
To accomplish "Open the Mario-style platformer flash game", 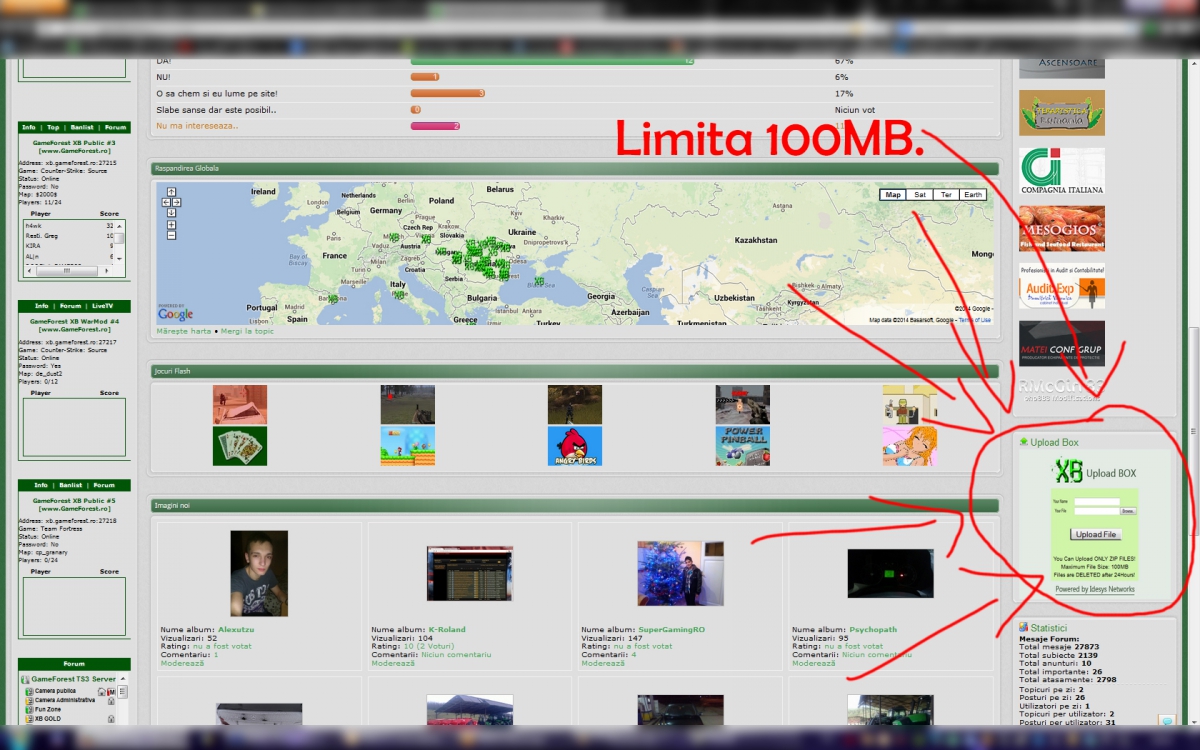I will pyautogui.click(x=407, y=446).
